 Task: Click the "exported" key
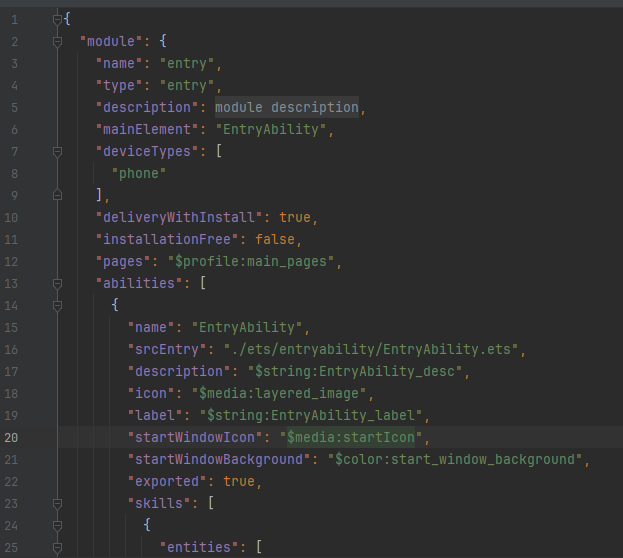[x=167, y=481]
